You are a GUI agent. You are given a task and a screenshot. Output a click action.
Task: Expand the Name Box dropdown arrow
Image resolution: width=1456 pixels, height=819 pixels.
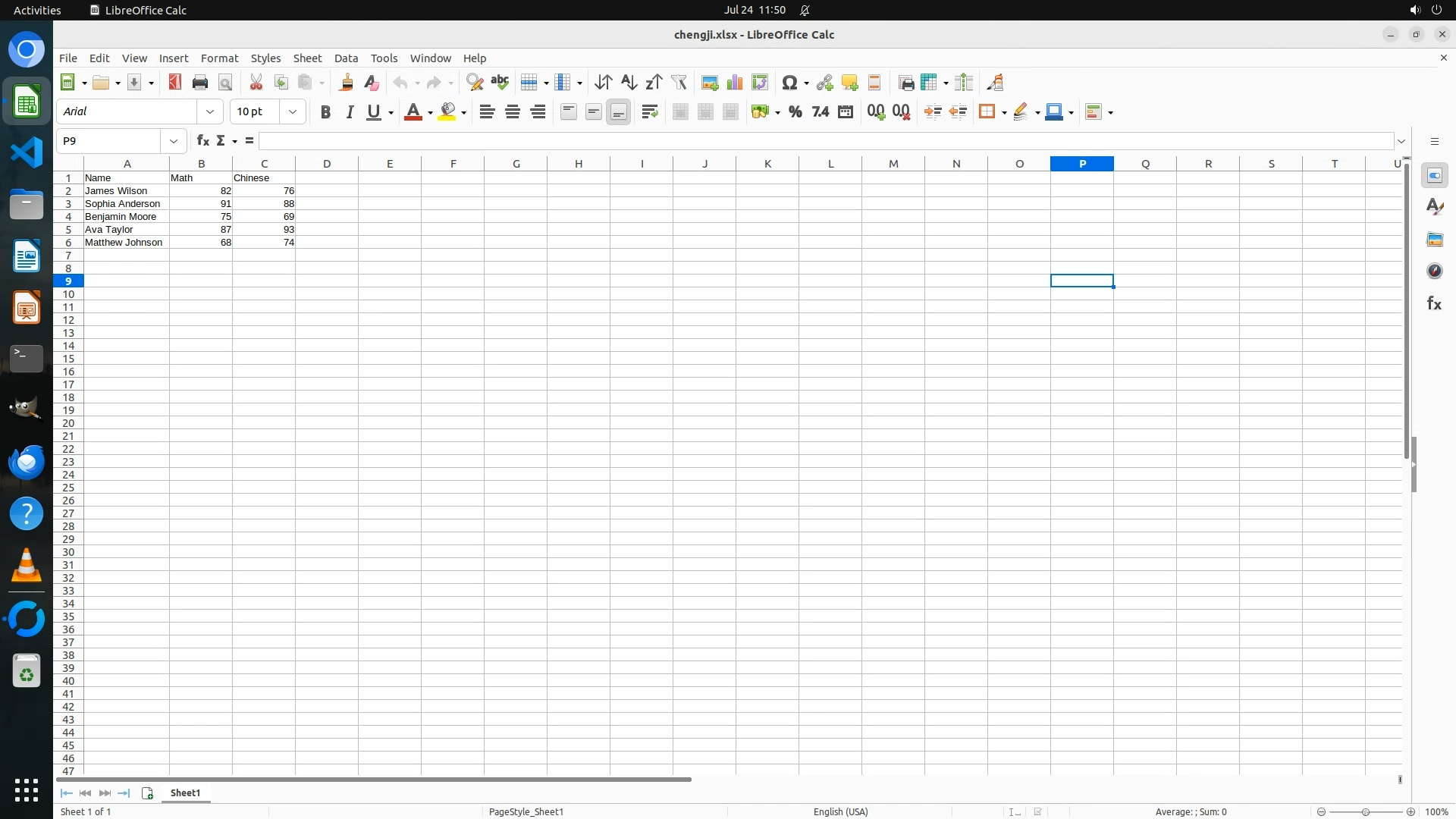point(174,141)
